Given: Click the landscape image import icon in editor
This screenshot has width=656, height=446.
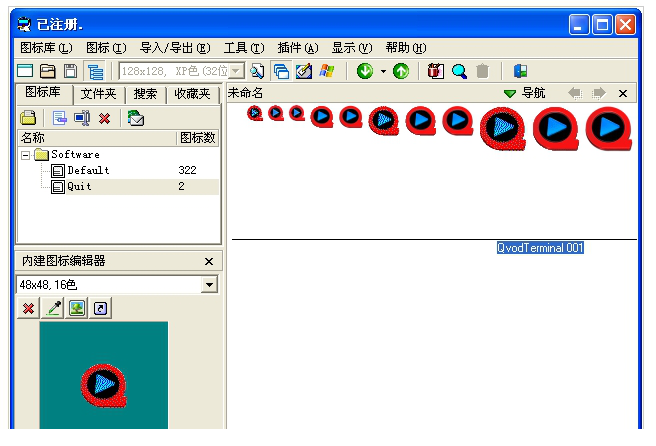Looking at the screenshot, I should [x=77, y=309].
